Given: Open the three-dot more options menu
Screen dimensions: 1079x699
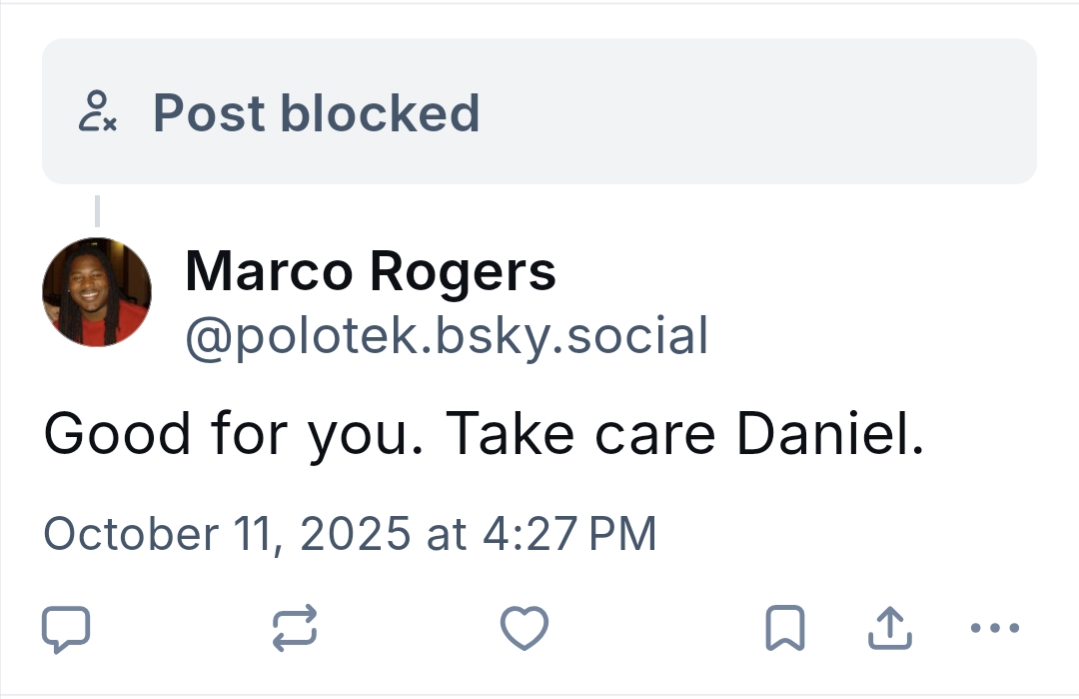Looking at the screenshot, I should 995,628.
